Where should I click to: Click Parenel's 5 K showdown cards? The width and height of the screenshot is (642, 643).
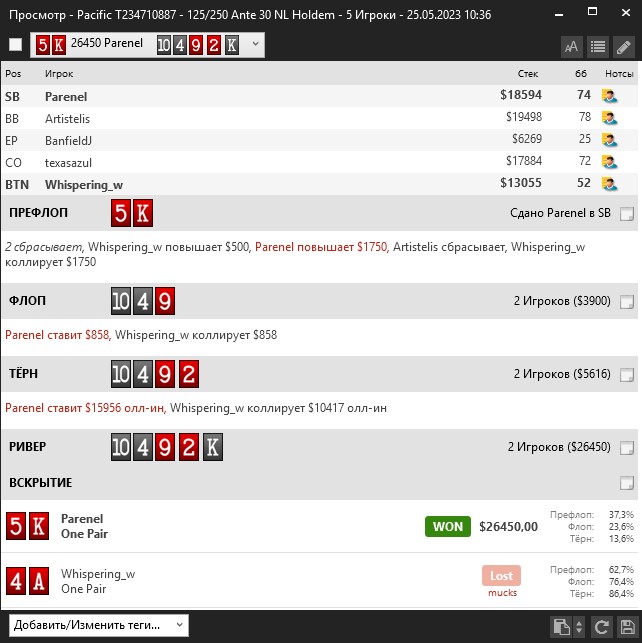tap(27, 526)
